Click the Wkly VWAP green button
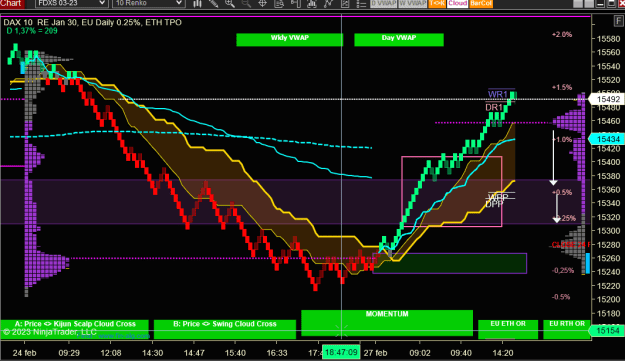The height and width of the screenshot is (361, 625). (289, 39)
